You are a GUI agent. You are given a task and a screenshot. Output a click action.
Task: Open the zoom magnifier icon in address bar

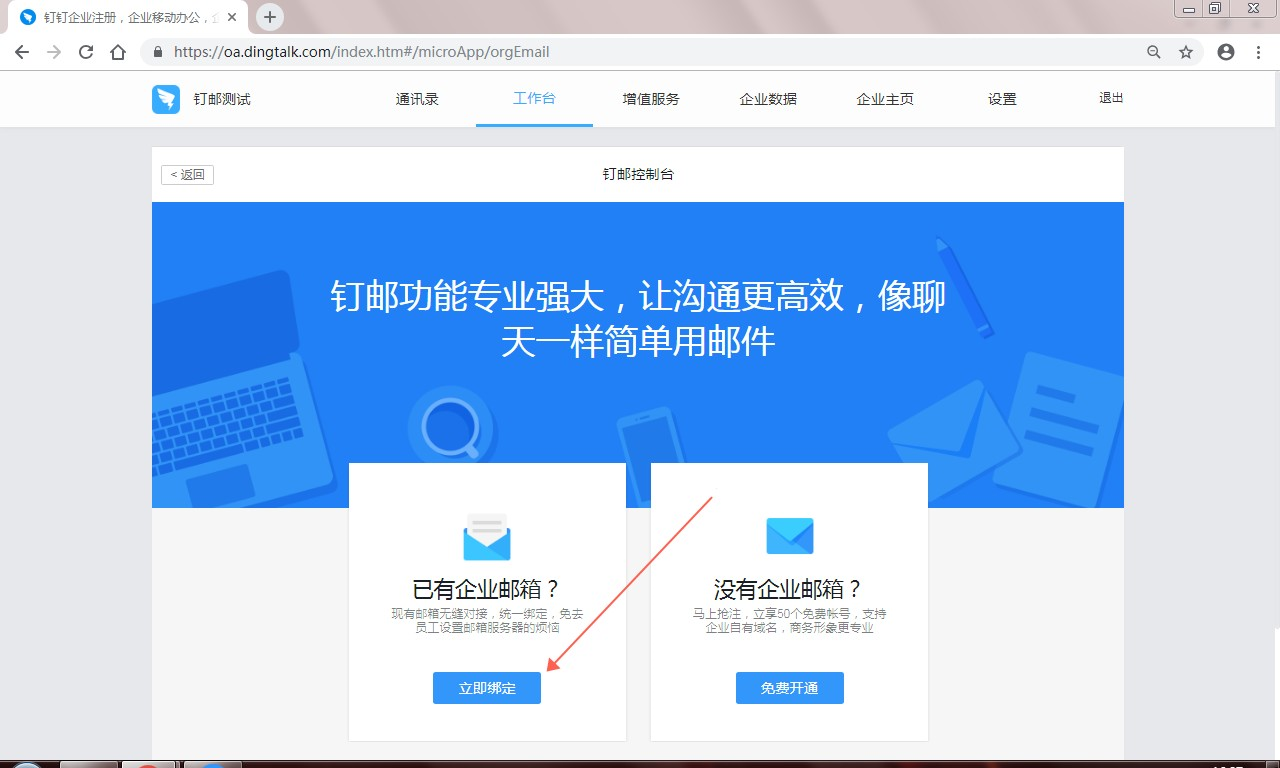pyautogui.click(x=1154, y=52)
